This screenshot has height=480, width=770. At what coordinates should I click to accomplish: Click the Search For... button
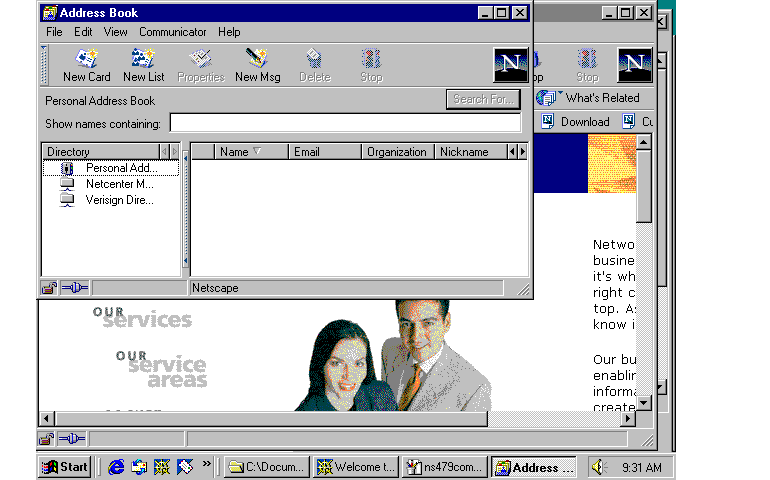tap(483, 99)
